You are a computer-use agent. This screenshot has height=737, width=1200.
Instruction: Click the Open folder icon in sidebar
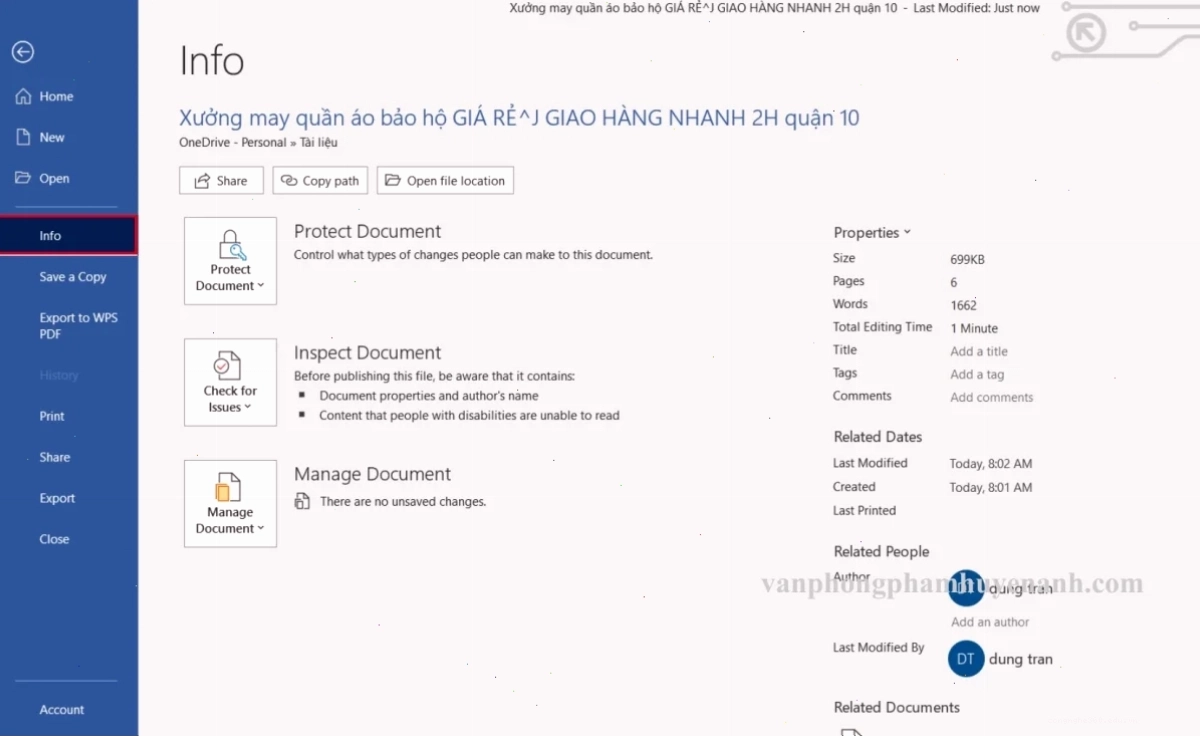click(x=24, y=178)
